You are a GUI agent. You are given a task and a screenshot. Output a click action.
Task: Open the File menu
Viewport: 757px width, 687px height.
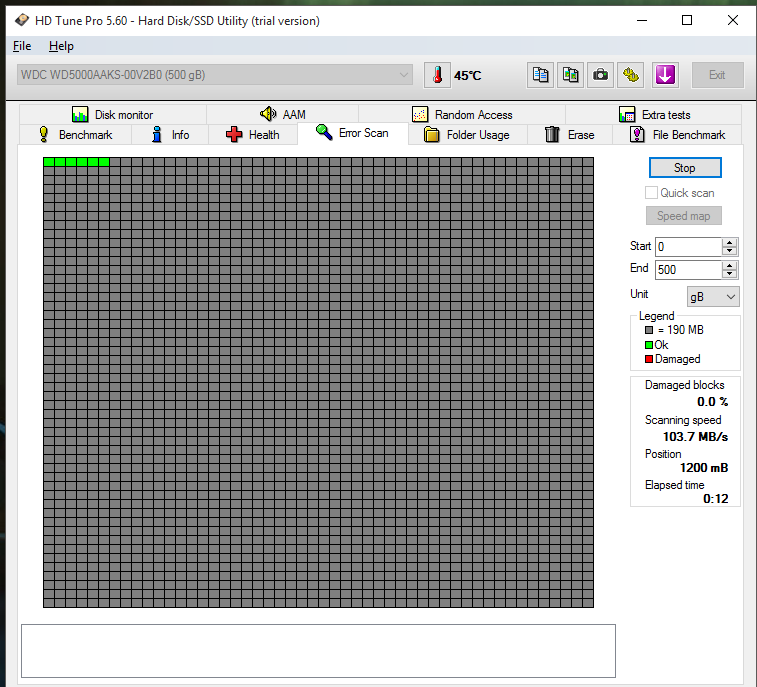coord(22,46)
